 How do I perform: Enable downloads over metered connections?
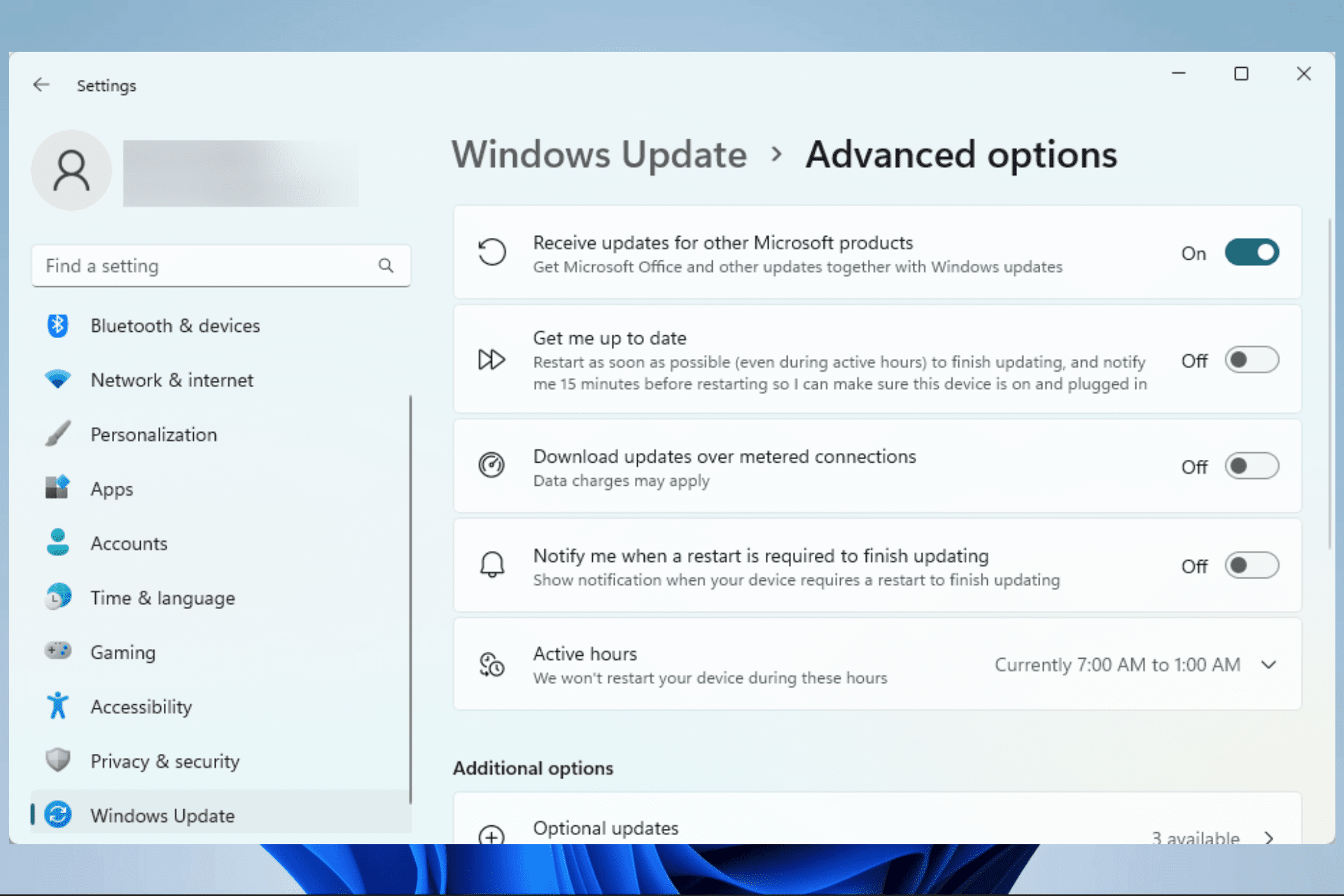click(x=1252, y=466)
